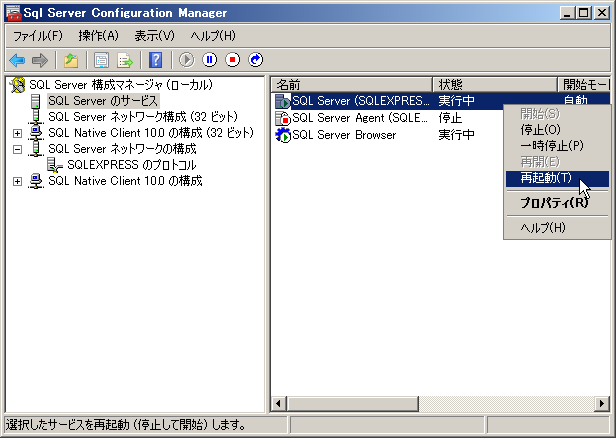Collapse SQL Server ネットワークの構成 node
Screen dimensions: 616x438
[17, 149]
